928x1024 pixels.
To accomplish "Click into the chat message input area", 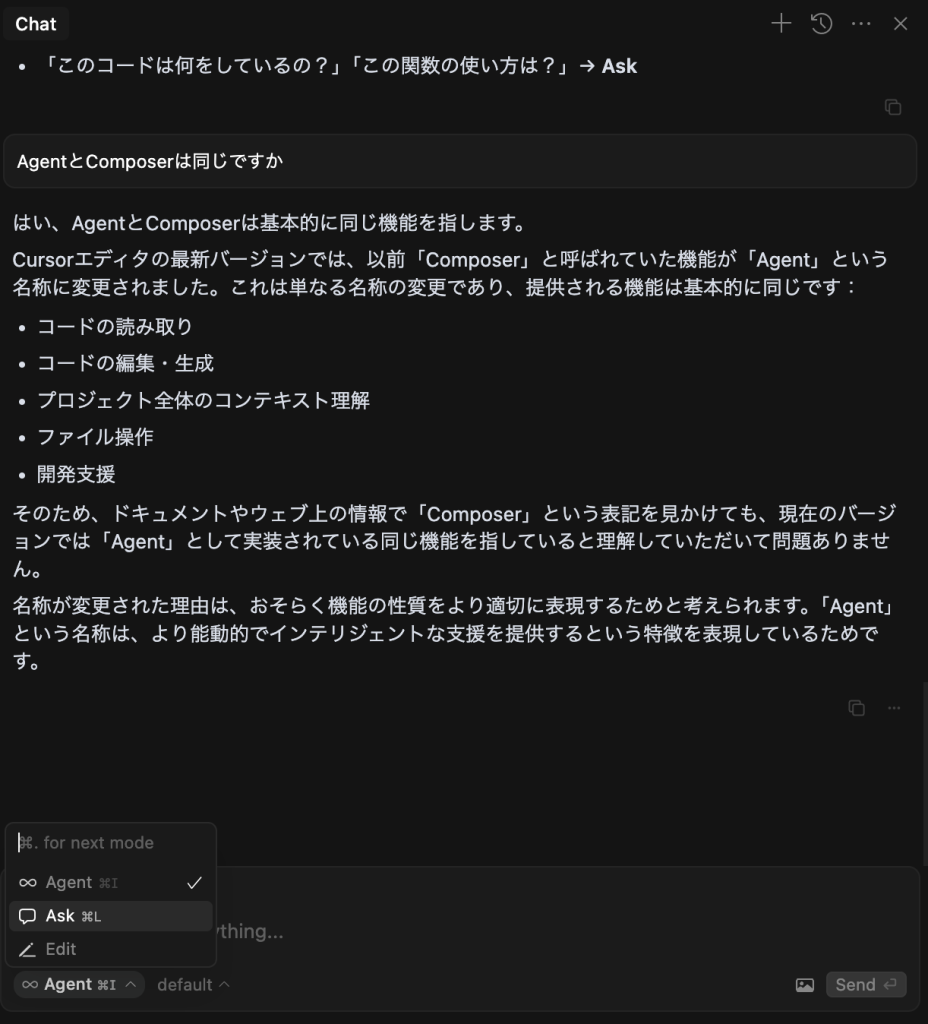I will [560, 930].
